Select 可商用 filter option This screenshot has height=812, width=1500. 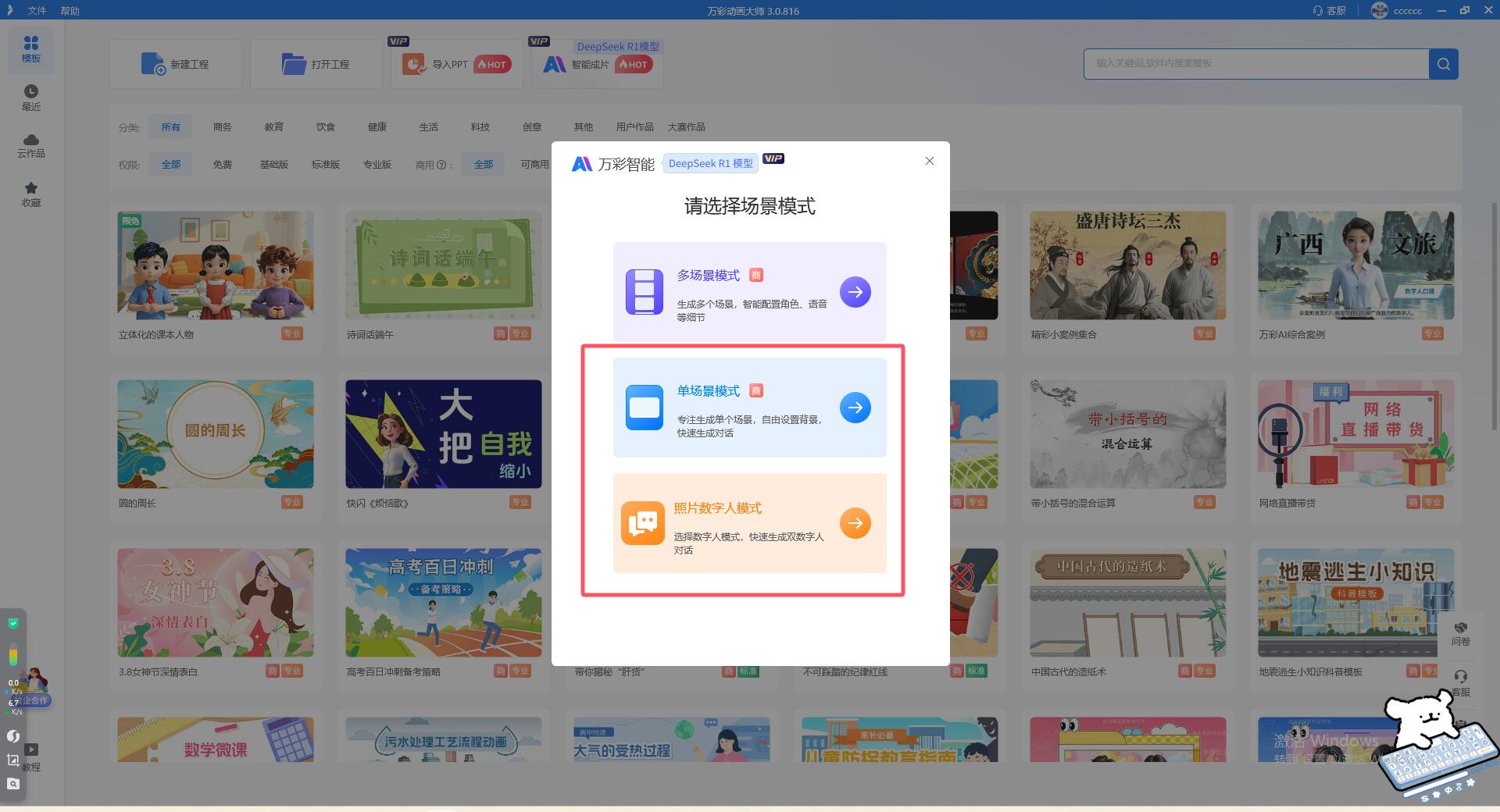[x=534, y=165]
